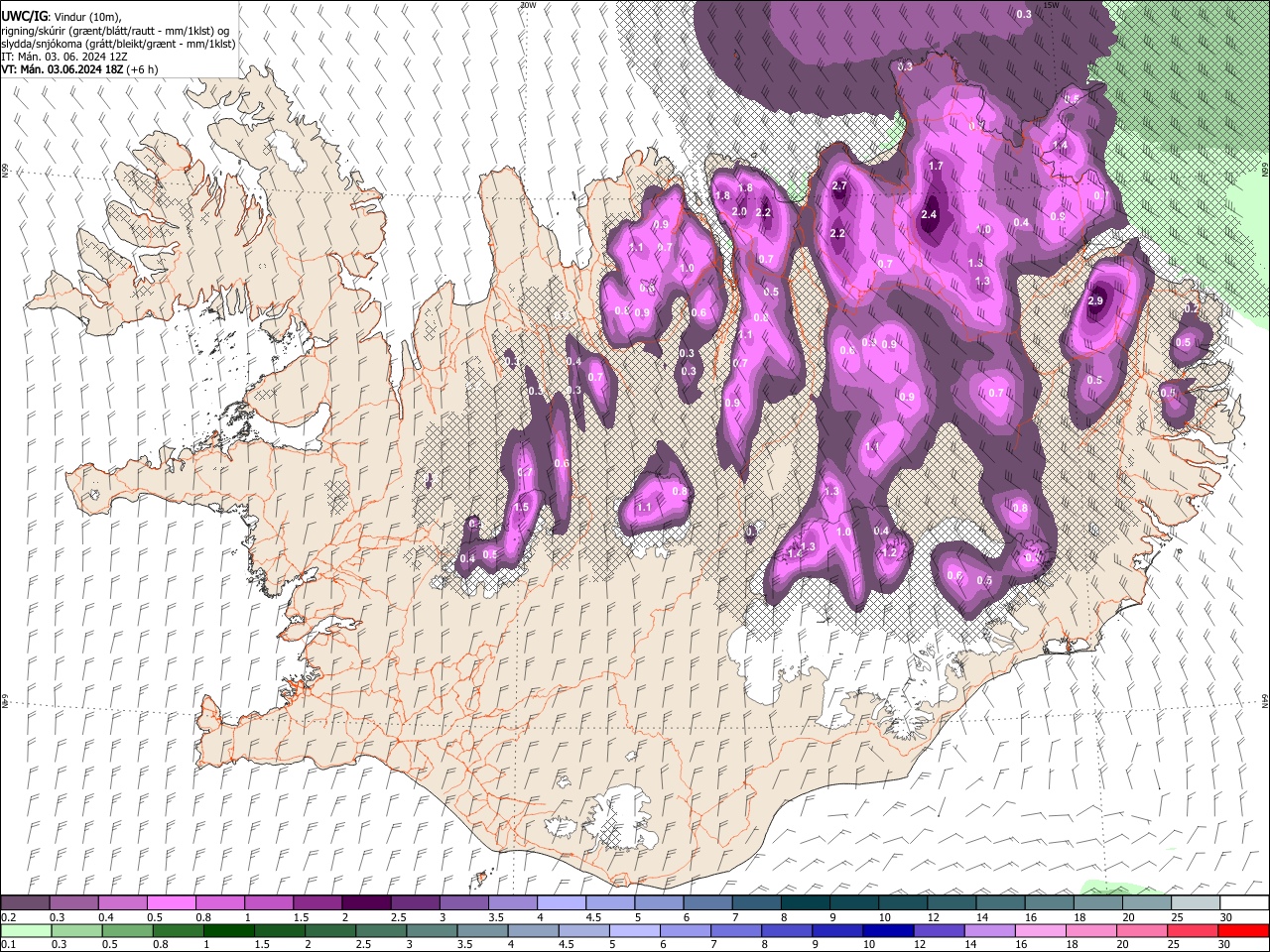Pick the light lavender 4 mm snow swatch
Screen dimensions: 1270x952
tap(561, 903)
